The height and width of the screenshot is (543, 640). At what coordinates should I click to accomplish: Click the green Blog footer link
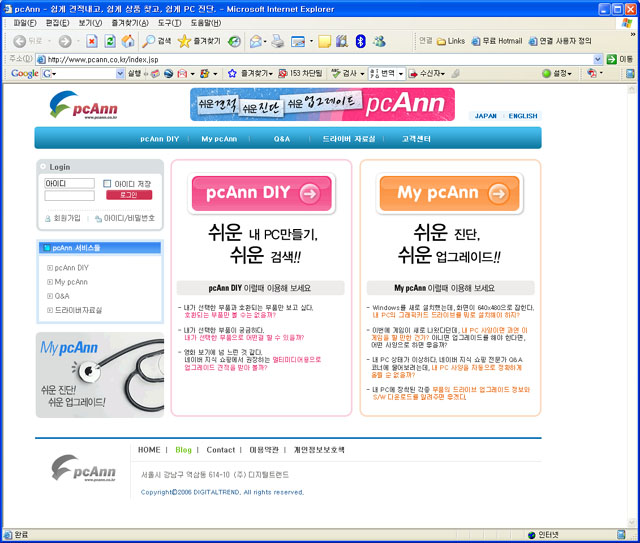point(183,450)
